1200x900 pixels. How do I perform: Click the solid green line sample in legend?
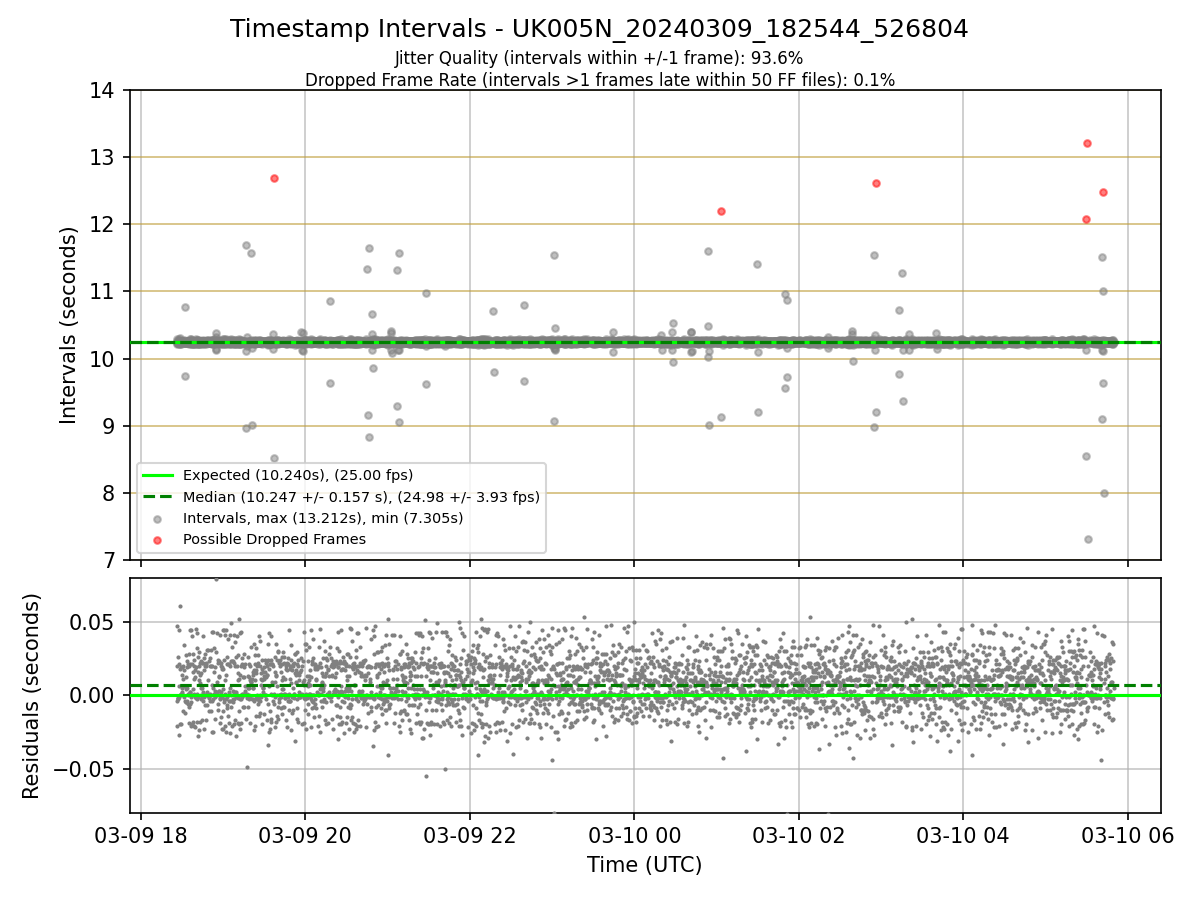pyautogui.click(x=158, y=476)
